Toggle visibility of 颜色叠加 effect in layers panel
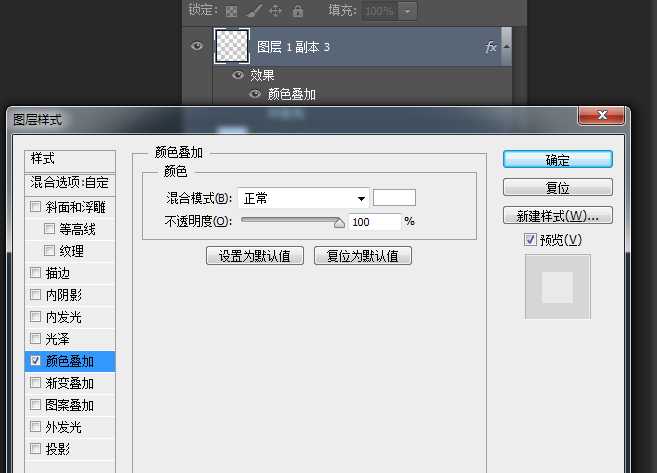This screenshot has width=657, height=473. (255, 93)
